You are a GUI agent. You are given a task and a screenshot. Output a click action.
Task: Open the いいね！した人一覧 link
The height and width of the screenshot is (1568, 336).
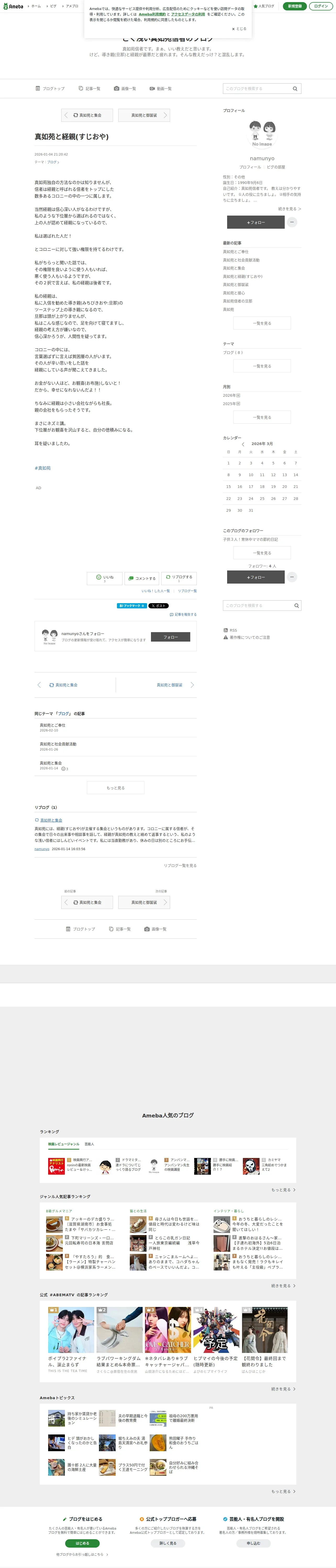point(155,591)
